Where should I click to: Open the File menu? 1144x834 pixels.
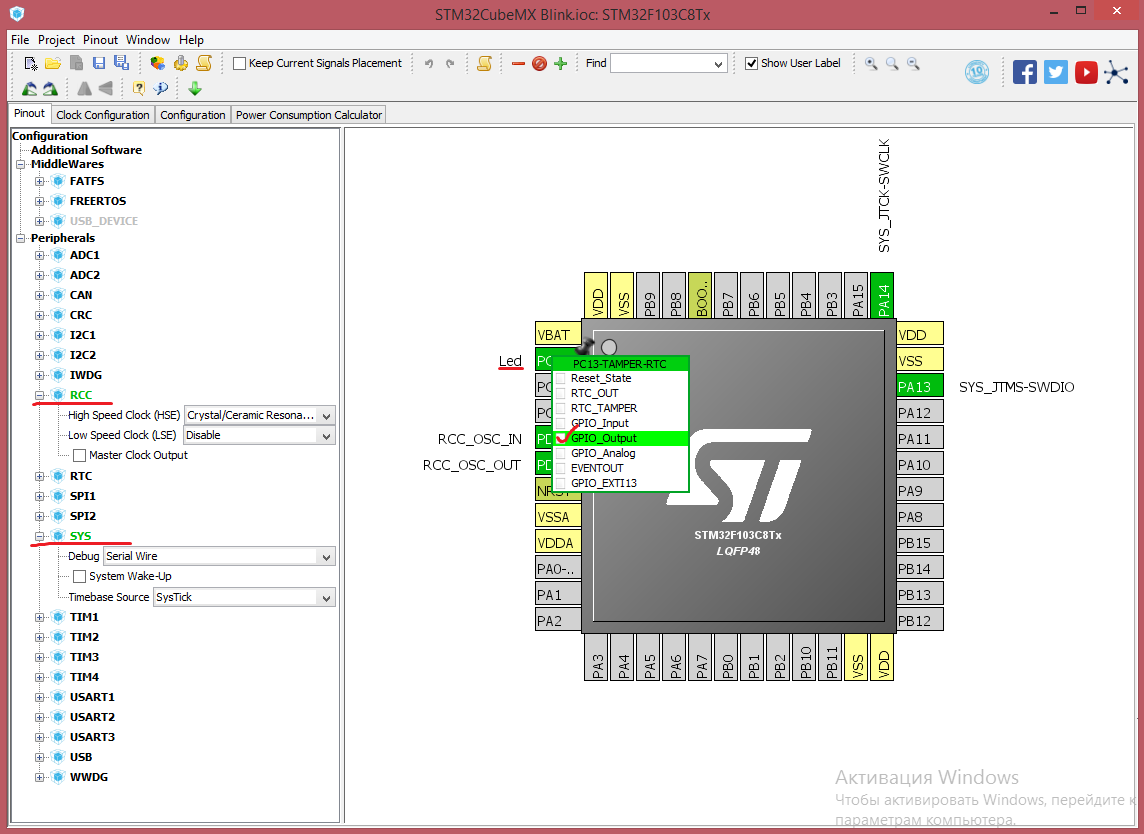20,40
